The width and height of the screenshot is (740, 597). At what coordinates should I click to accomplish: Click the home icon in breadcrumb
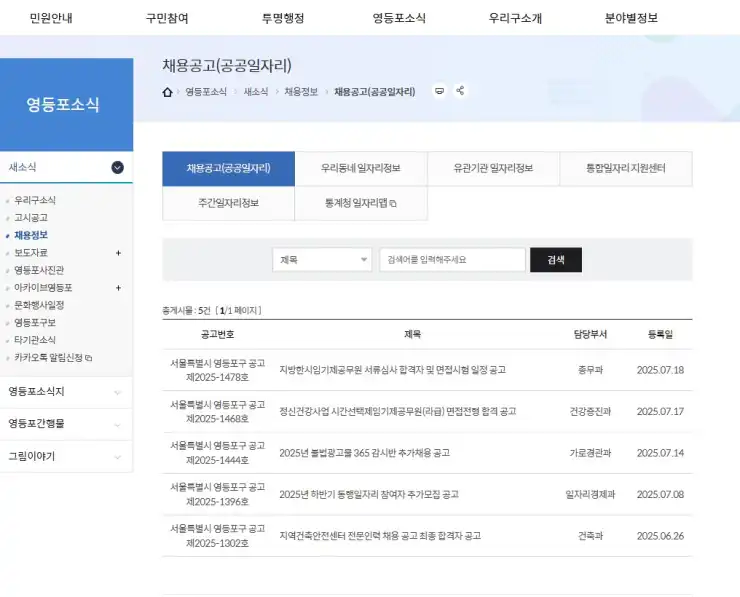tap(167, 92)
